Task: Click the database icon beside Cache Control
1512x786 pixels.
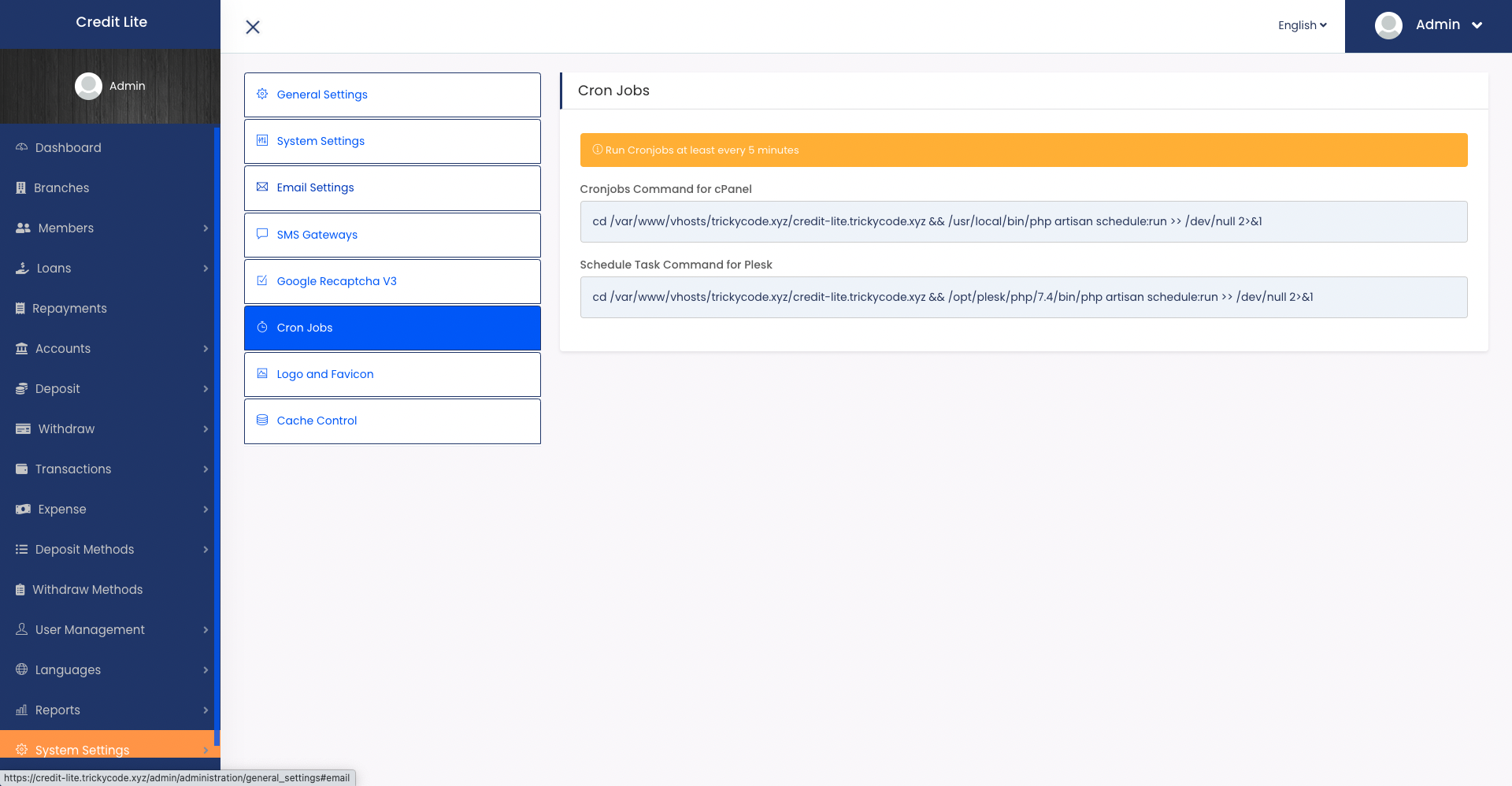Action: pyautogui.click(x=262, y=420)
